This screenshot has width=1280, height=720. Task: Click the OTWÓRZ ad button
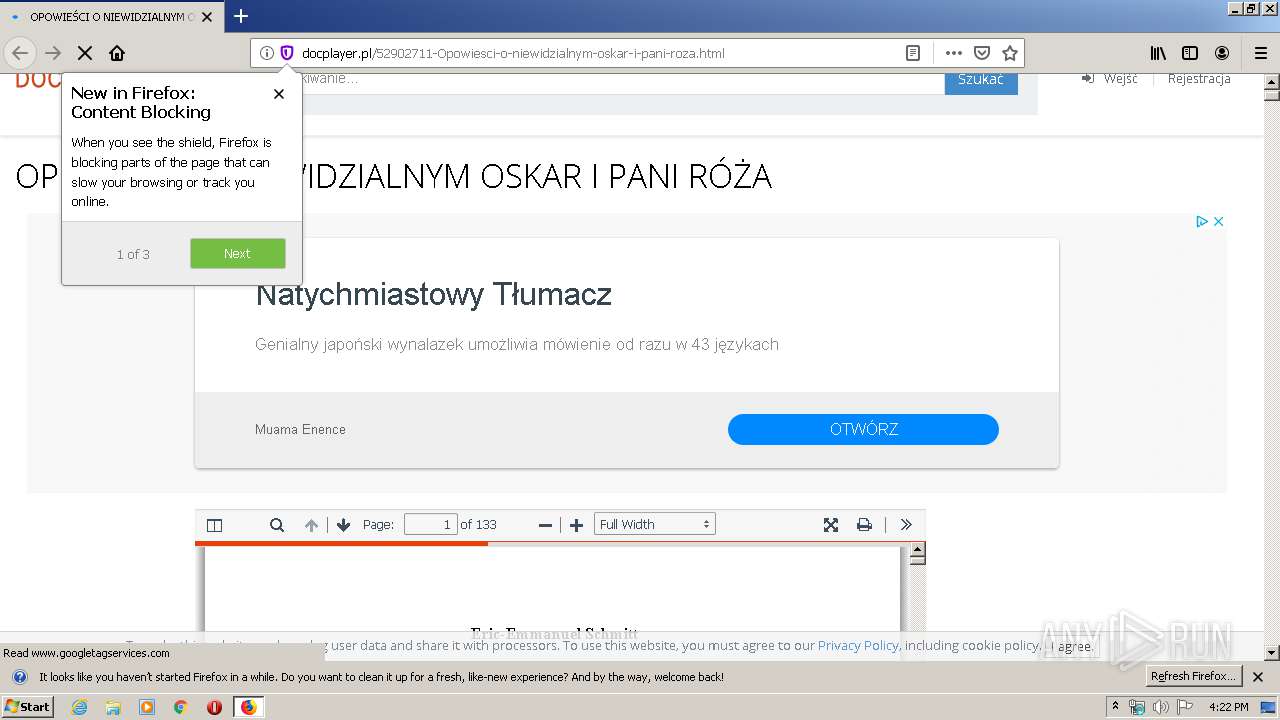(x=863, y=429)
